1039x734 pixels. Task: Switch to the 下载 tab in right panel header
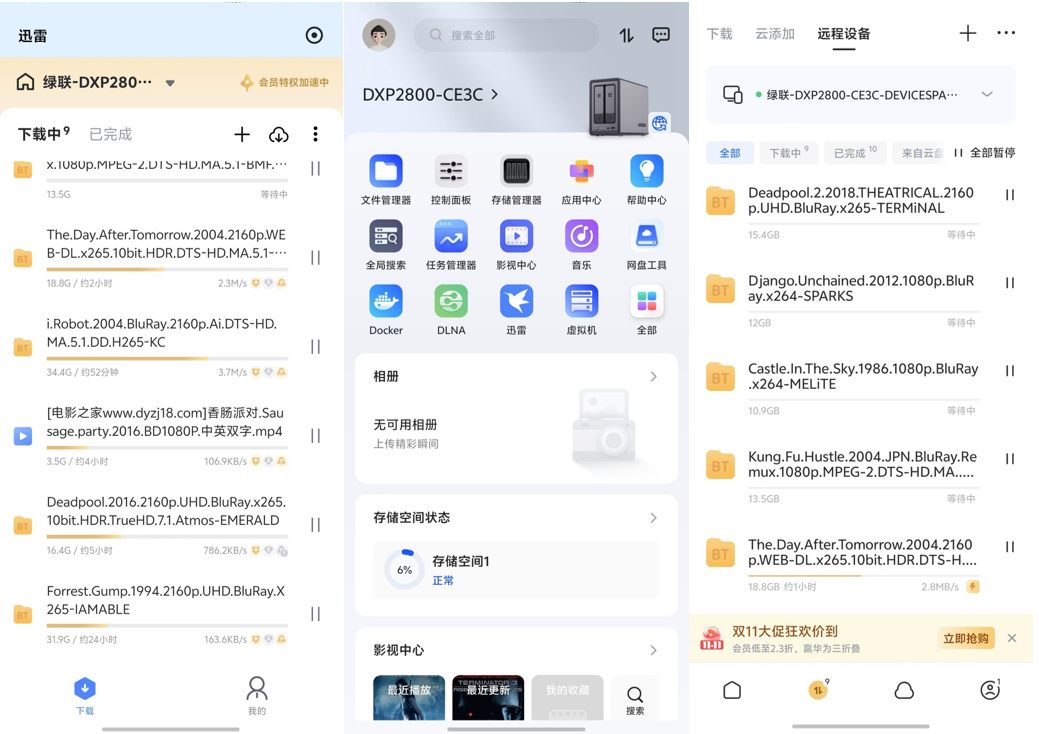tap(720, 34)
